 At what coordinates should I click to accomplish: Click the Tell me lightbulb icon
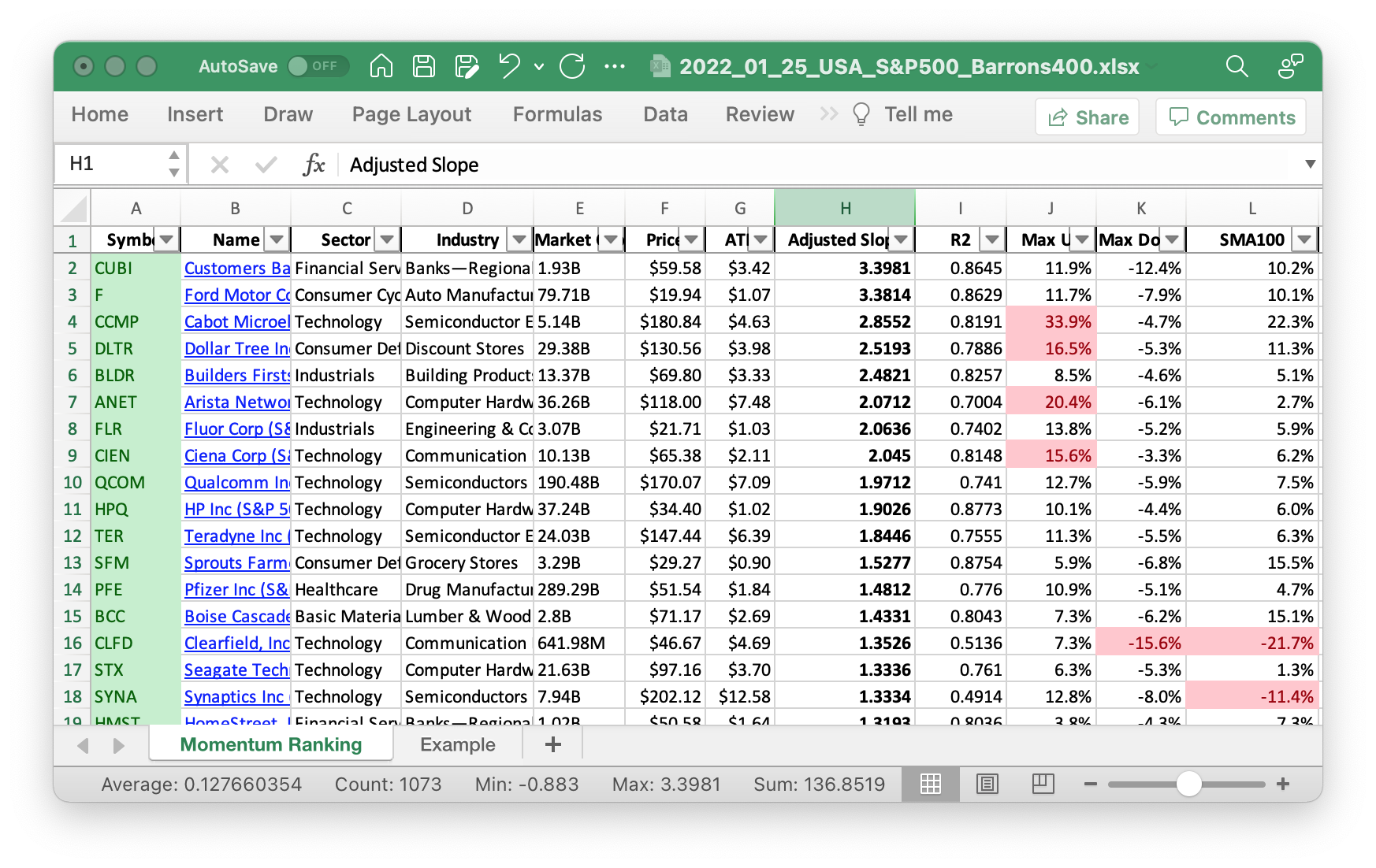861,115
